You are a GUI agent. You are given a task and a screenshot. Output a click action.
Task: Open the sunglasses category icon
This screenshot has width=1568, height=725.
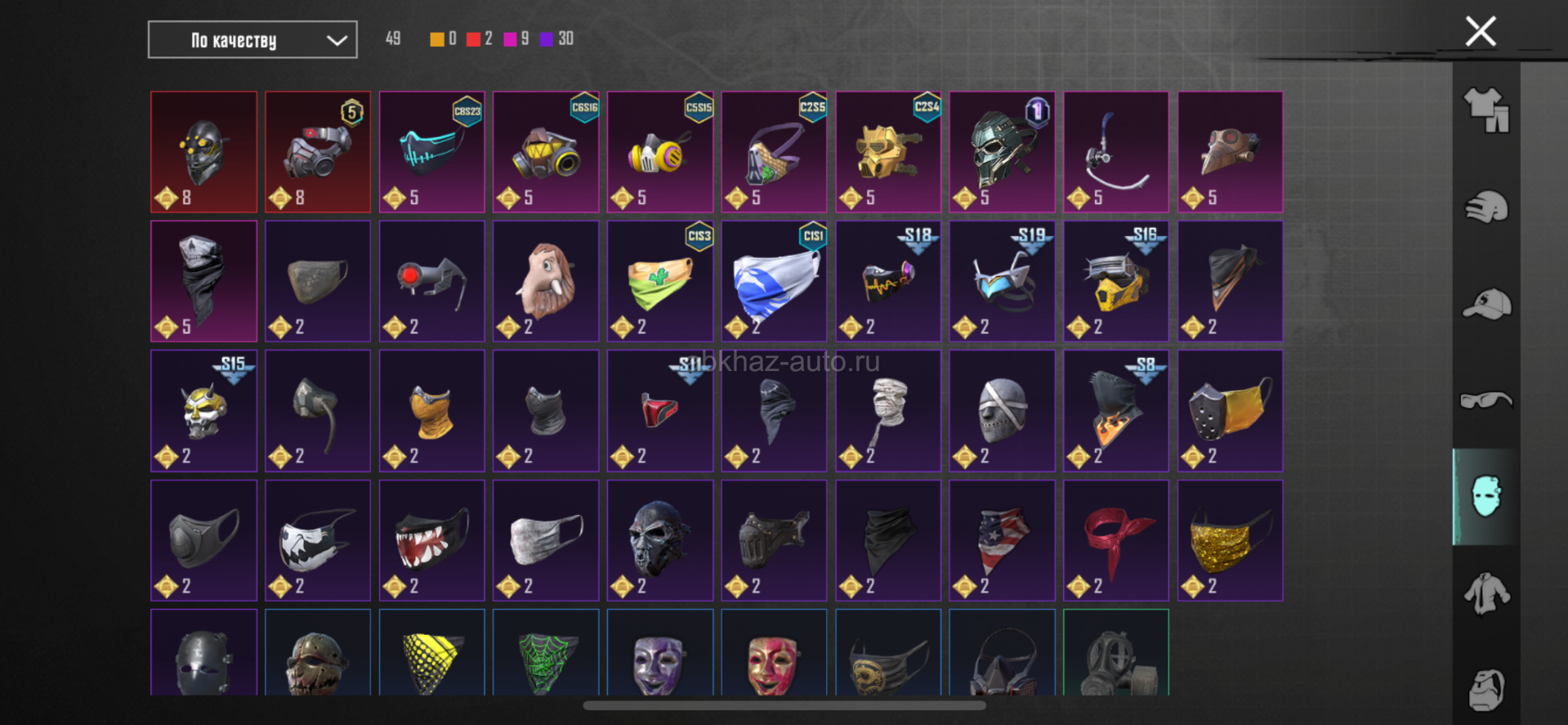pyautogui.click(x=1486, y=400)
